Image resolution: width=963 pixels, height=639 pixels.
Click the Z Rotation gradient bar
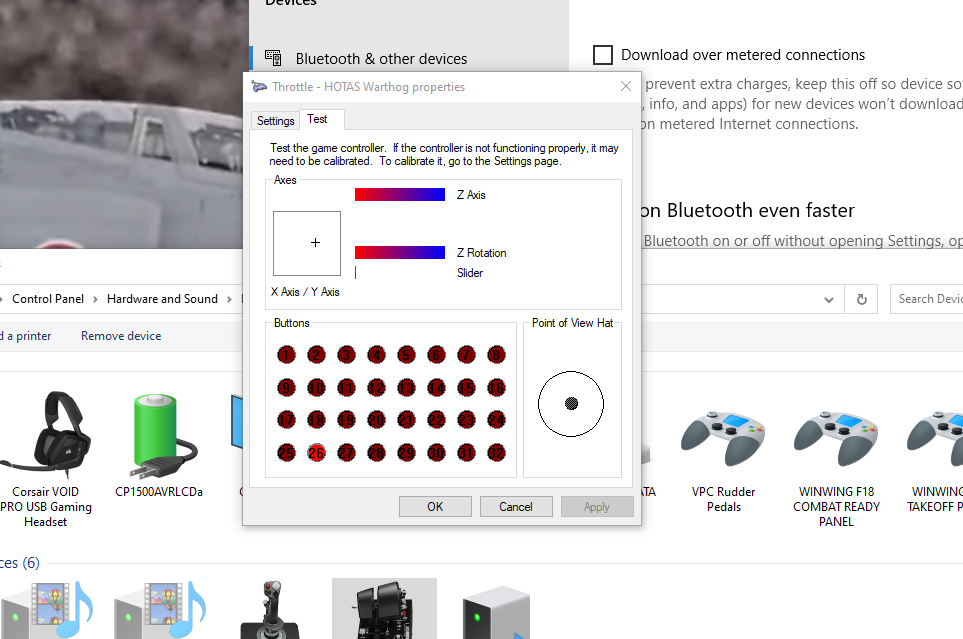click(400, 253)
